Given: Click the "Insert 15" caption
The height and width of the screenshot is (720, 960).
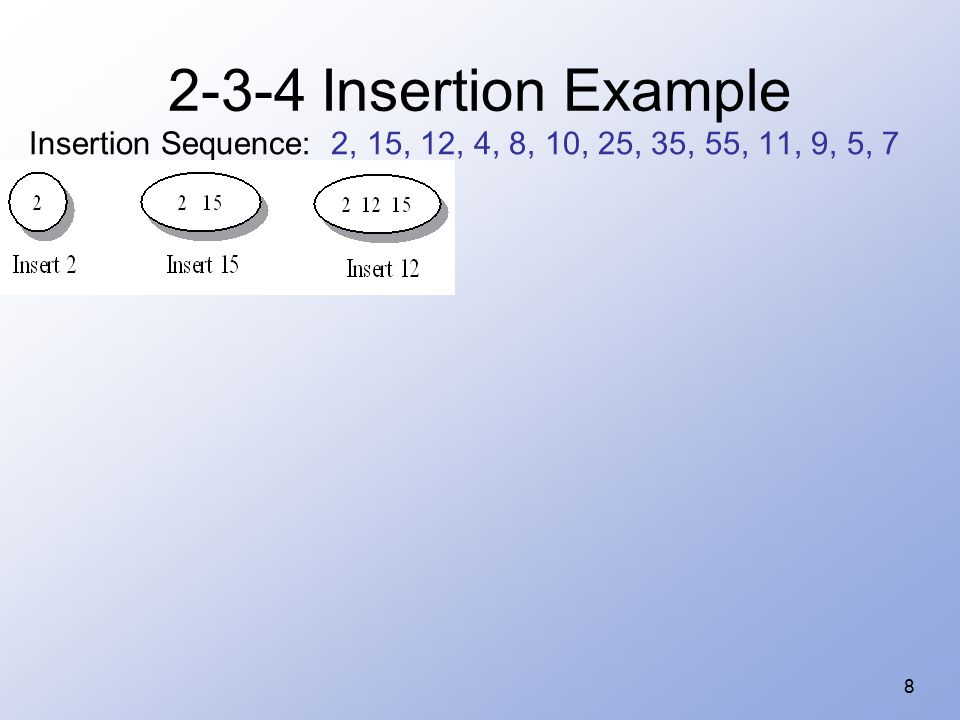Looking at the screenshot, I should (203, 265).
